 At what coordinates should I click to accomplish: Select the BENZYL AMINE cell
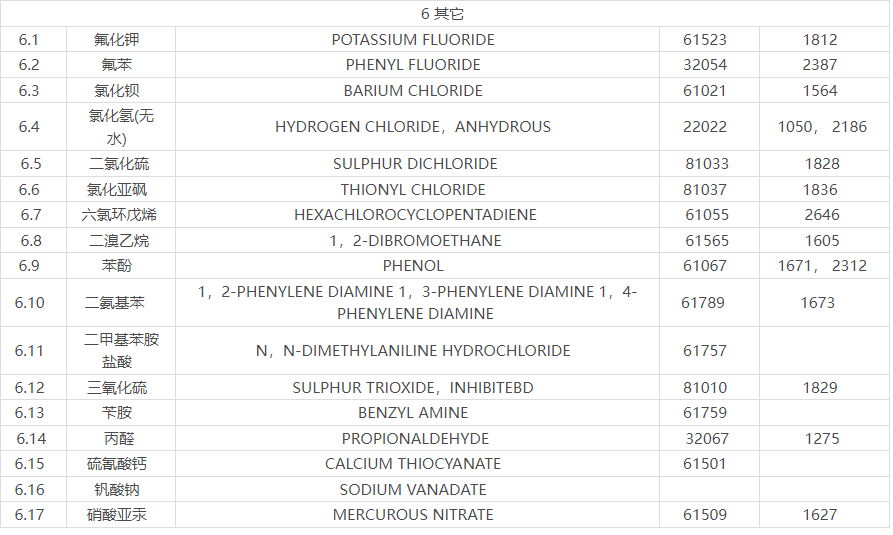coord(413,413)
